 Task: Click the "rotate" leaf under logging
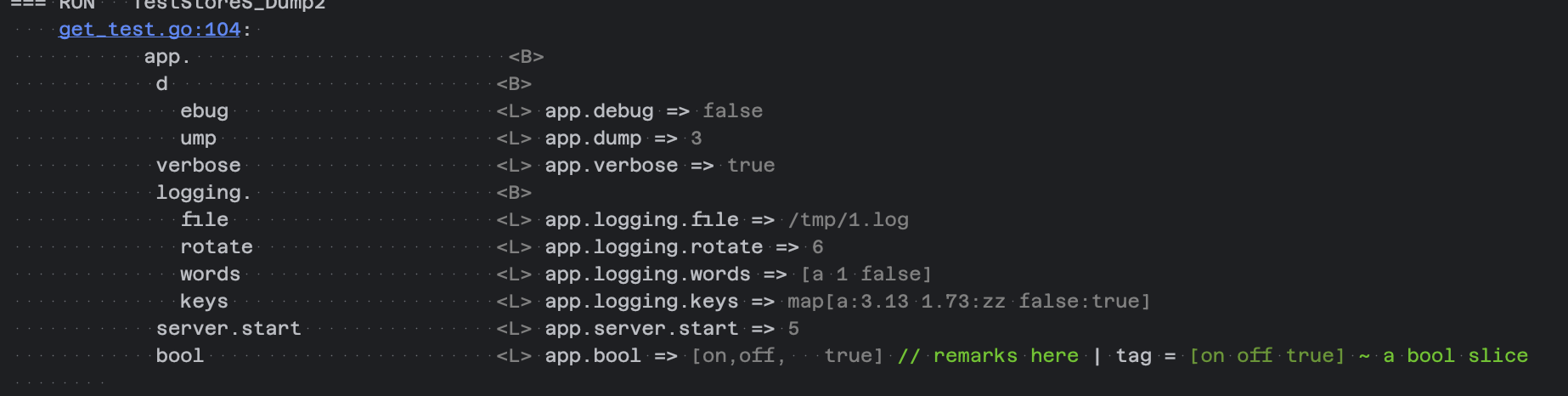pyautogui.click(x=216, y=247)
